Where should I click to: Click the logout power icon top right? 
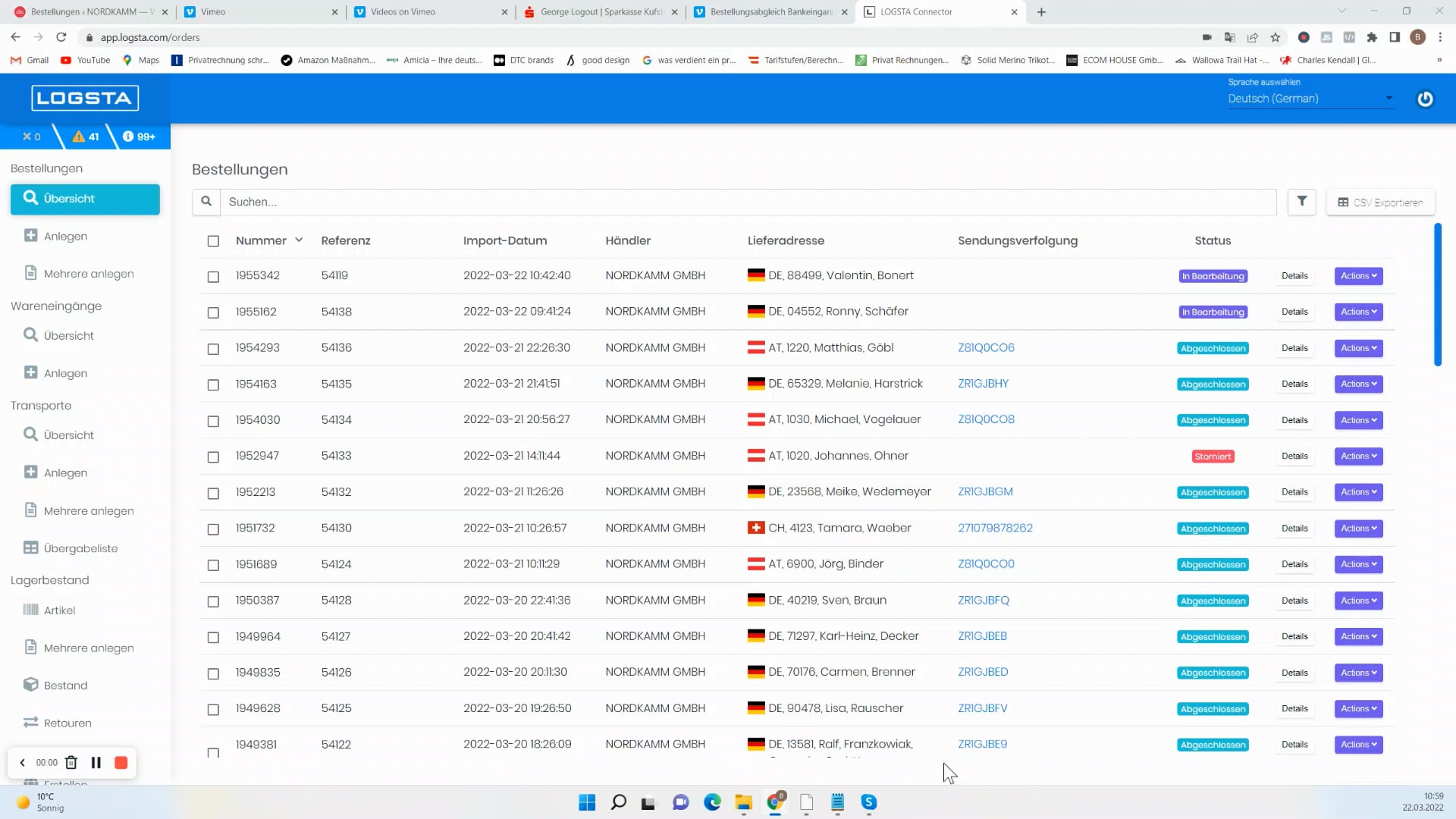point(1424,98)
